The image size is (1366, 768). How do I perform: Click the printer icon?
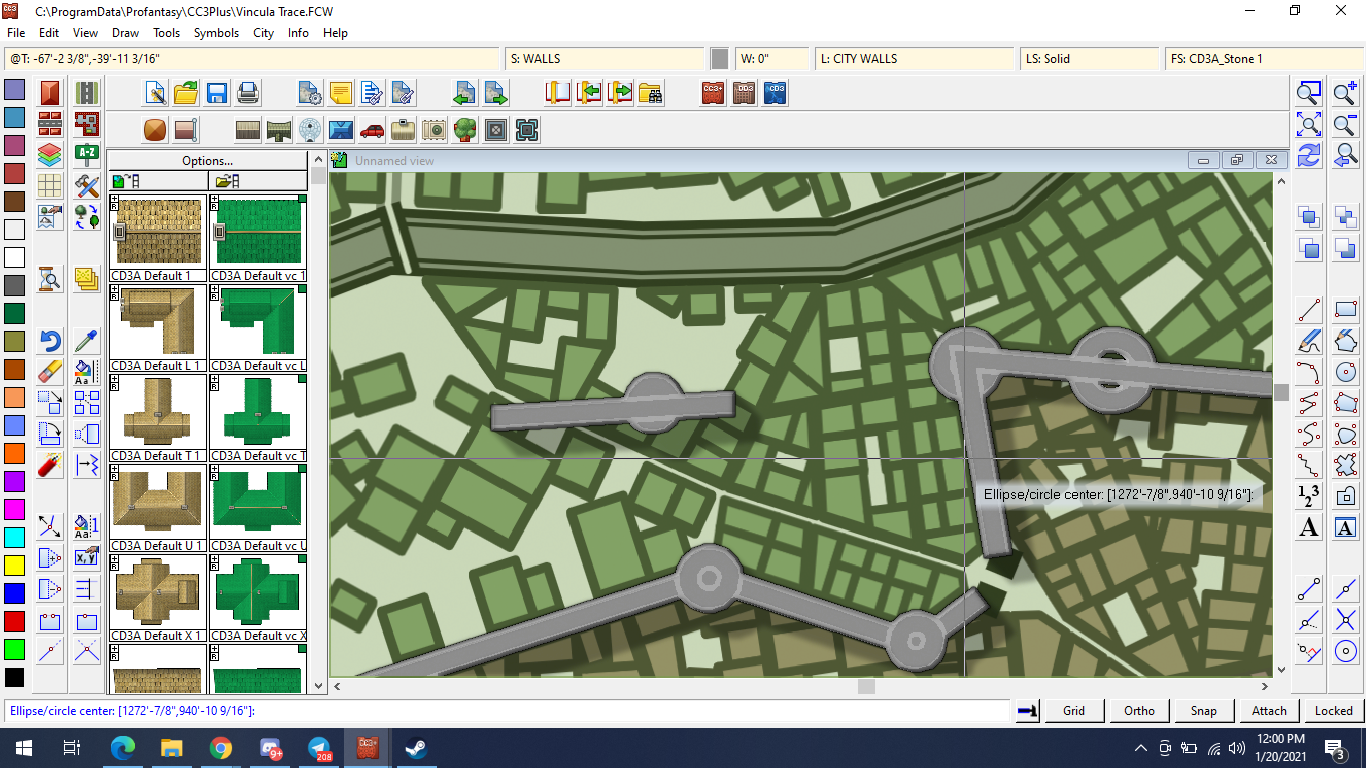(x=248, y=94)
